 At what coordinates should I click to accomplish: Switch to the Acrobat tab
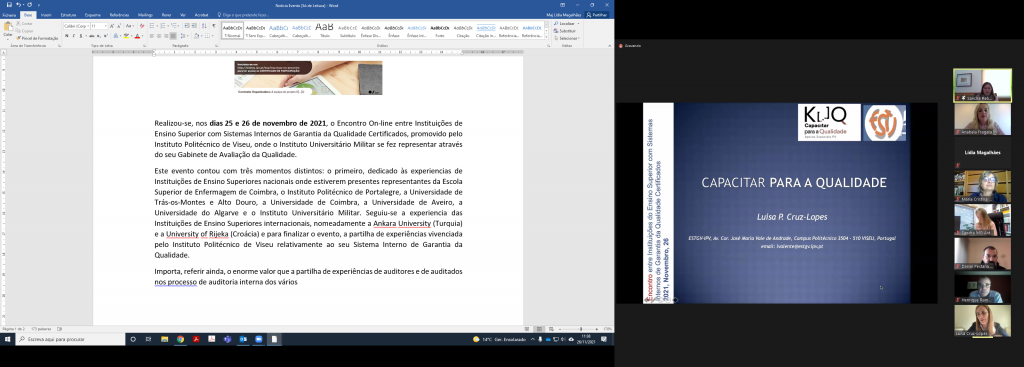201,14
